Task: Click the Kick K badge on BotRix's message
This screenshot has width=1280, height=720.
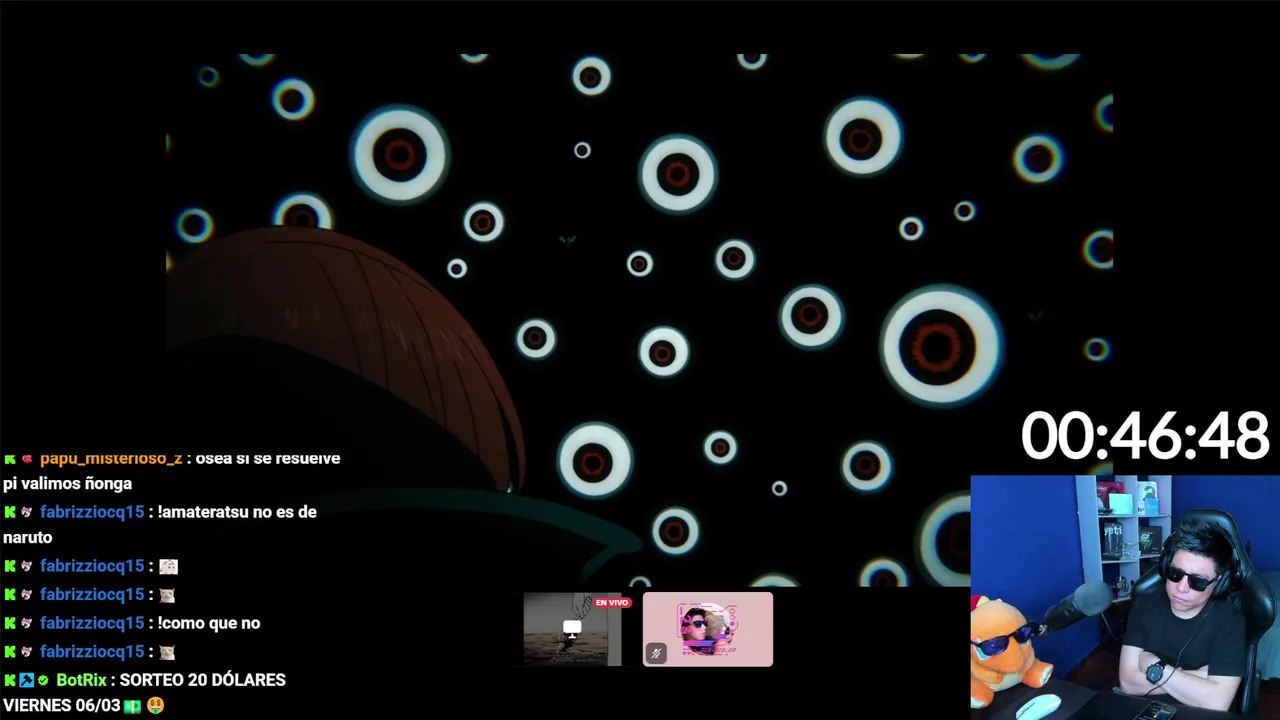Action: pyautogui.click(x=10, y=680)
